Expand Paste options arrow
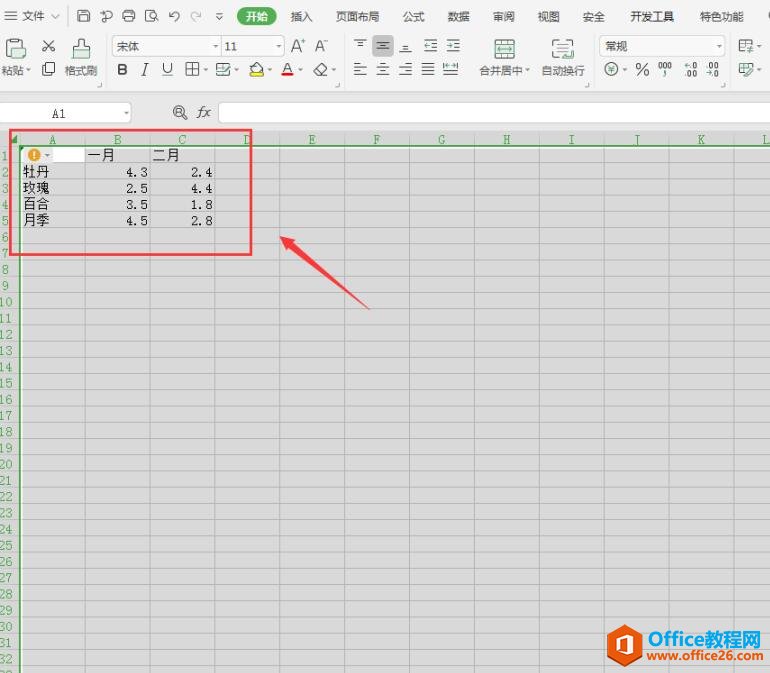The width and height of the screenshot is (770, 673). (x=28, y=70)
